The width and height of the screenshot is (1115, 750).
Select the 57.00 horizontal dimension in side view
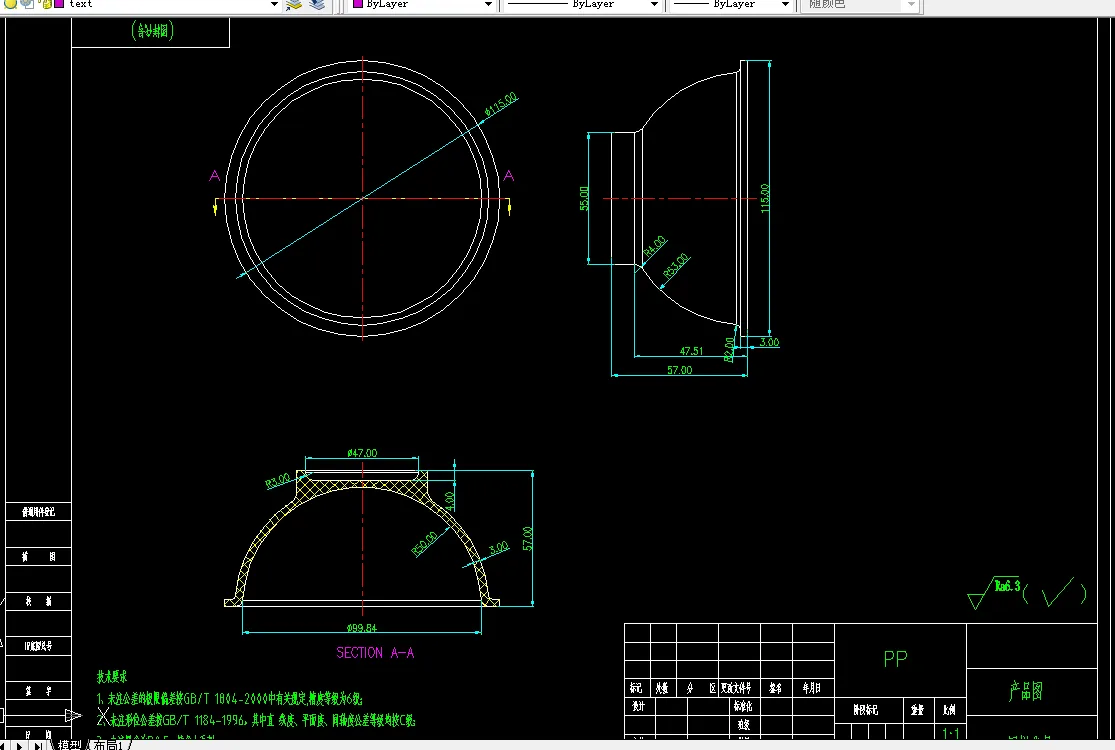tap(679, 370)
